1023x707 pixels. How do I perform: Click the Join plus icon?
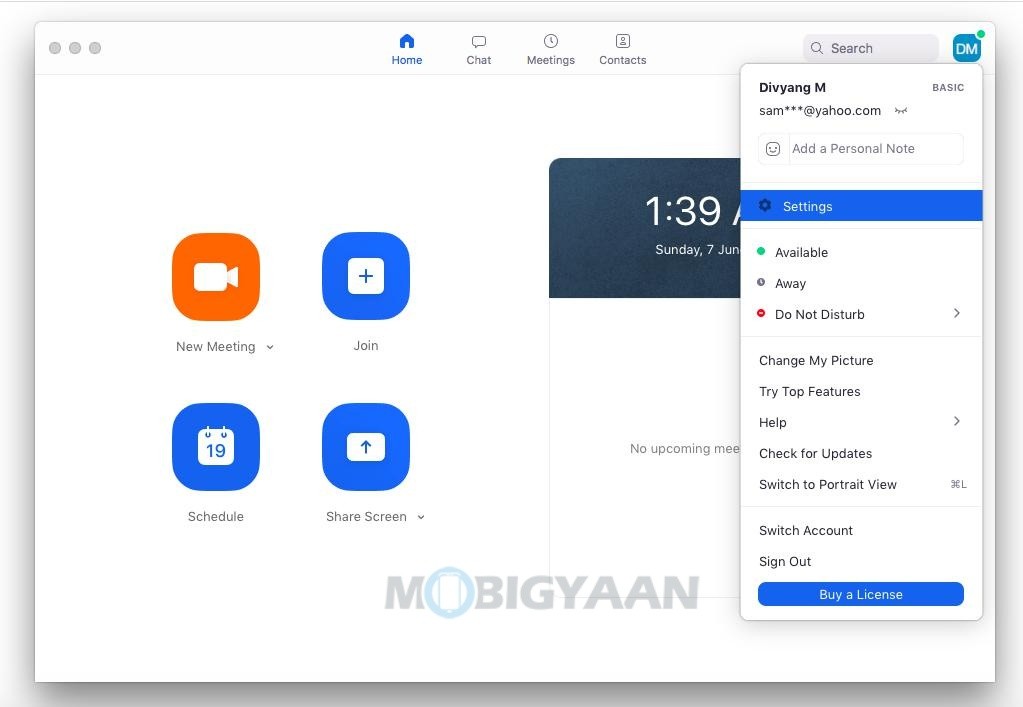[365, 277]
